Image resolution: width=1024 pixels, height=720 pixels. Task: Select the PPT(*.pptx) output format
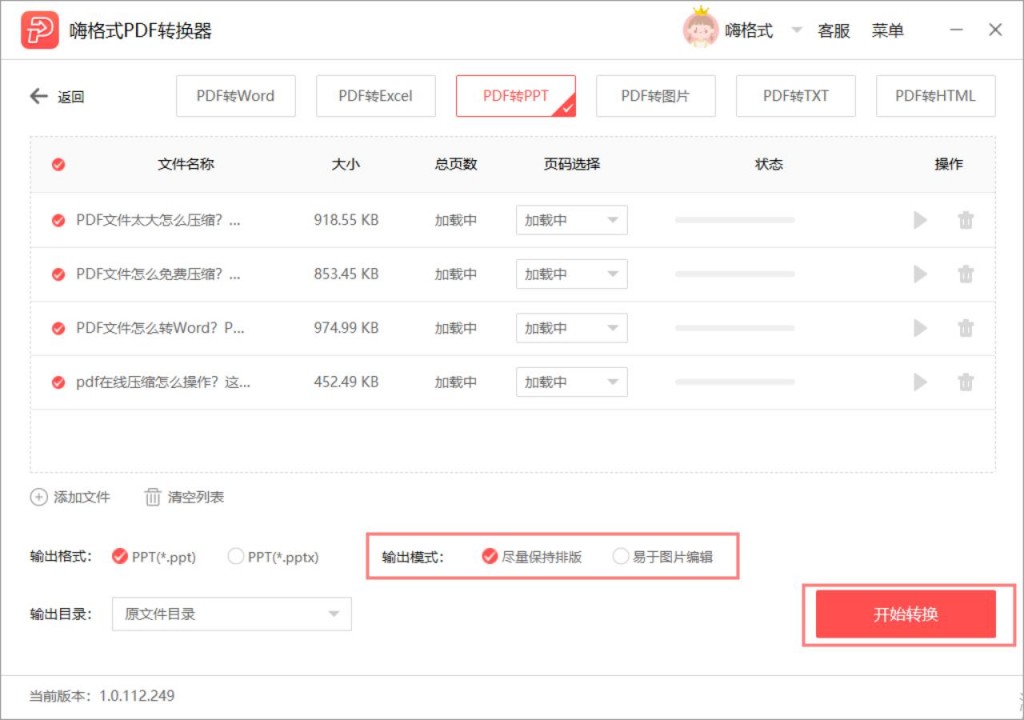click(236, 557)
